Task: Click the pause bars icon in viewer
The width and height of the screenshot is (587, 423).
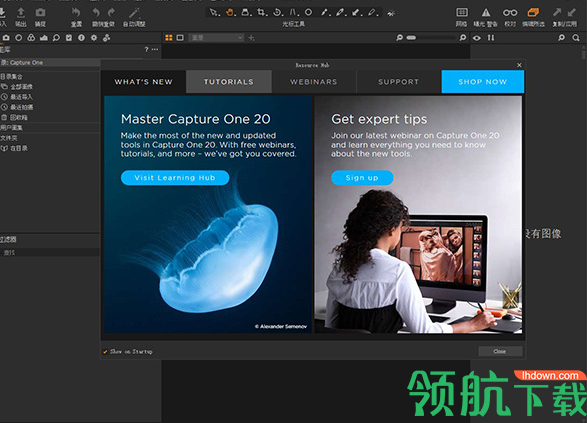Action: tap(491, 38)
